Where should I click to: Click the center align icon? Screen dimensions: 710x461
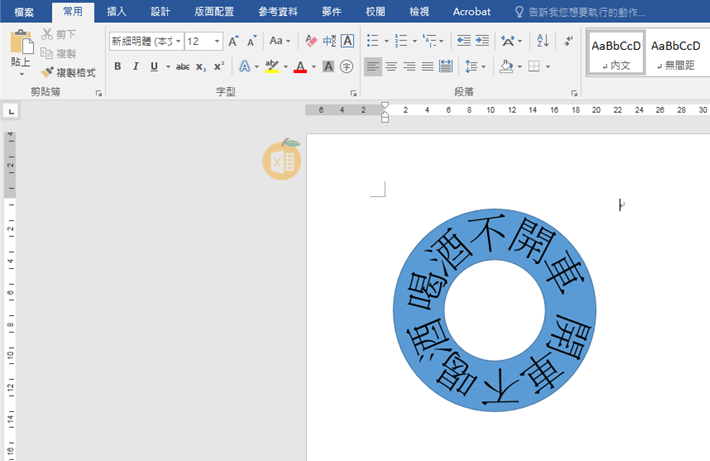click(391, 67)
